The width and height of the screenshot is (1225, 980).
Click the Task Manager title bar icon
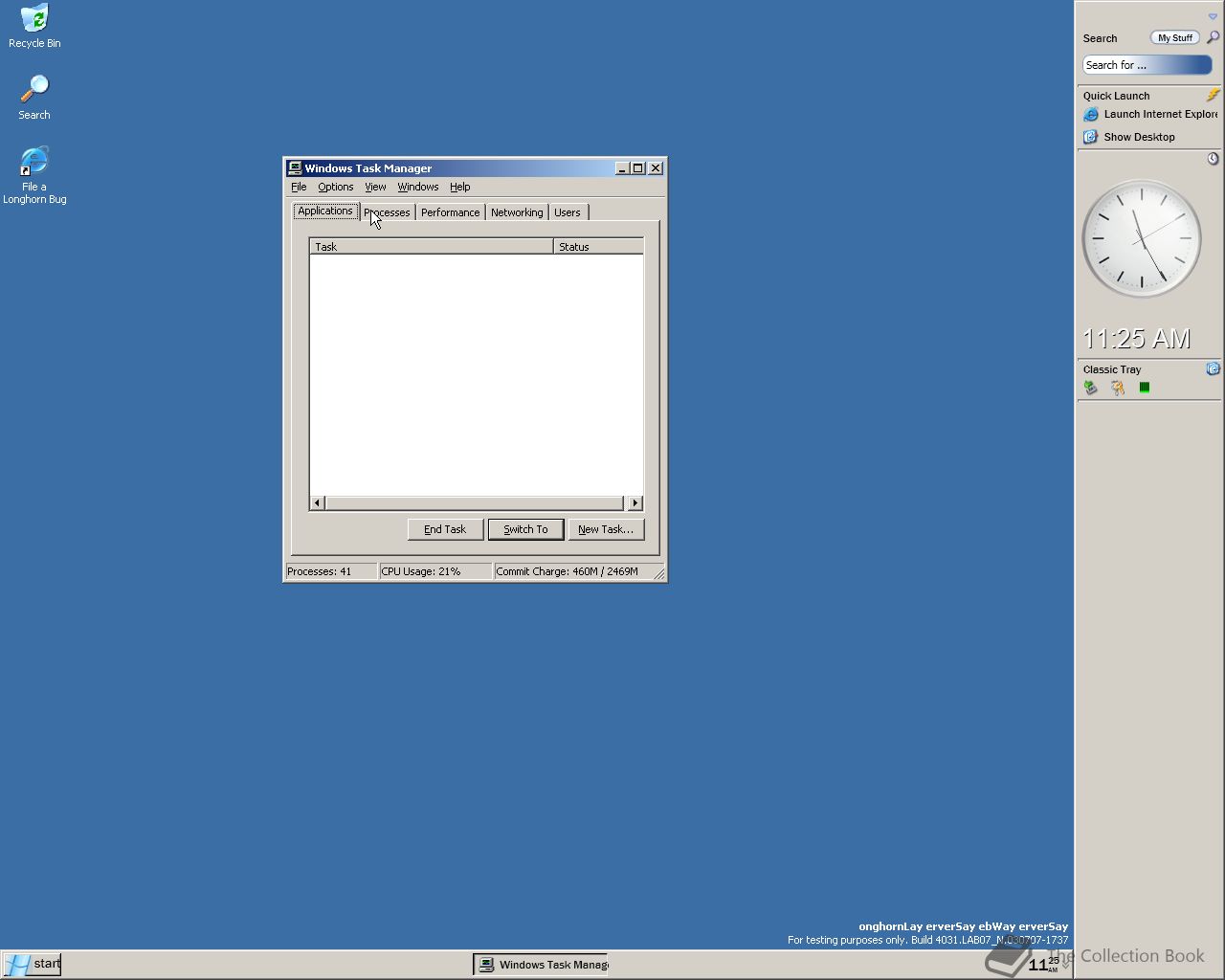point(295,168)
